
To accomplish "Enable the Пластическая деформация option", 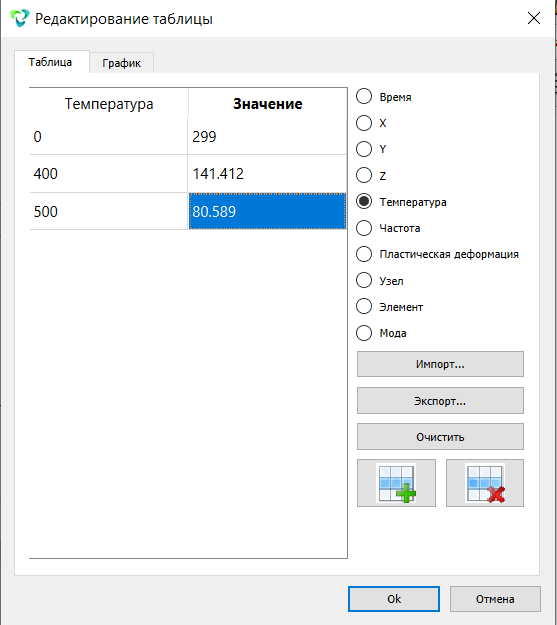I will [x=364, y=254].
